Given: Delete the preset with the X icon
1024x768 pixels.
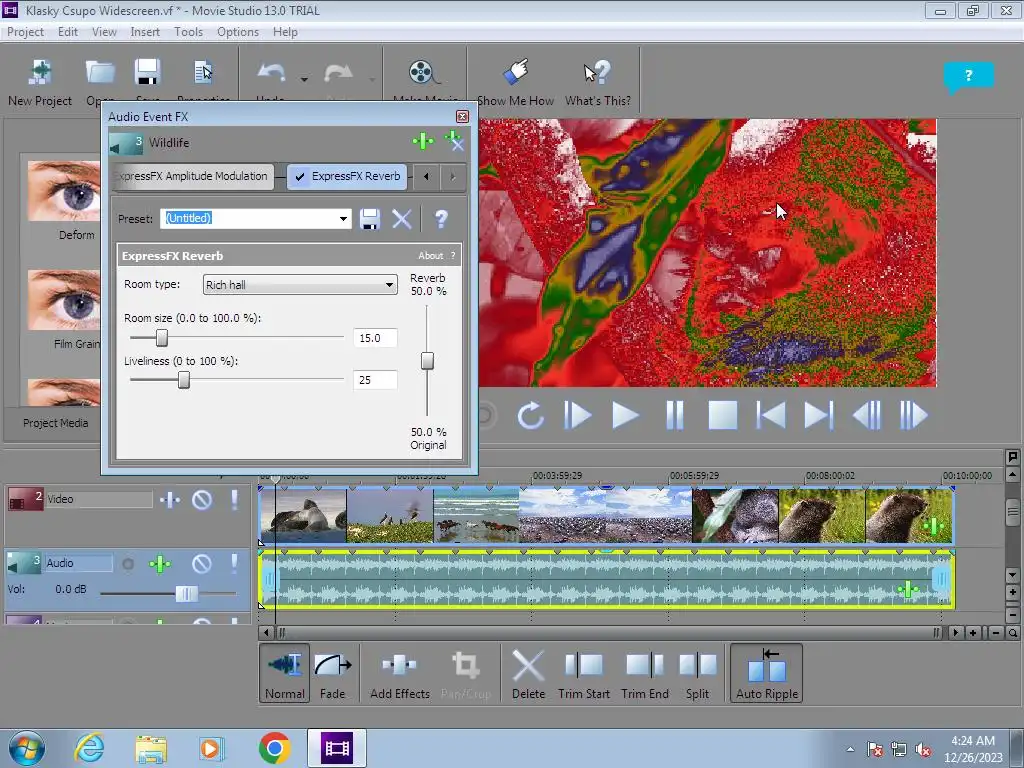Looking at the screenshot, I should tap(402, 219).
